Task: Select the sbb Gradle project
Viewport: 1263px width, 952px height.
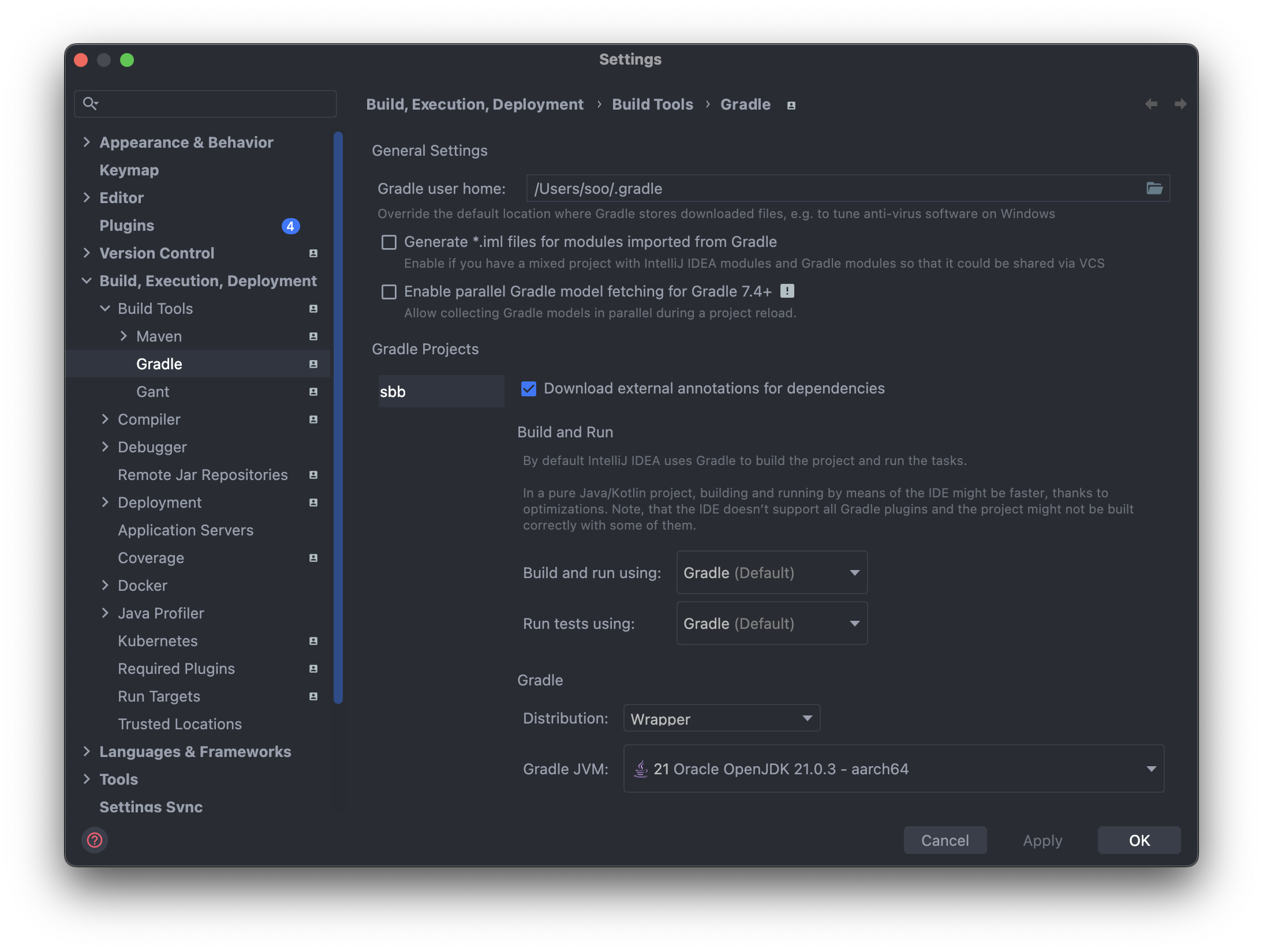Action: click(x=441, y=391)
